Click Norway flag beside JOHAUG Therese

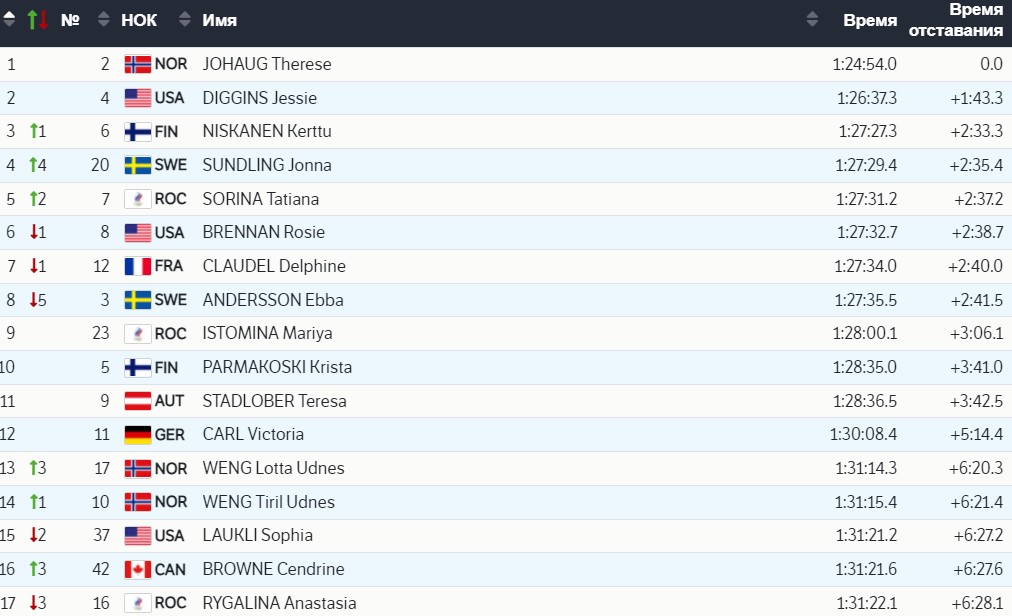(137, 64)
